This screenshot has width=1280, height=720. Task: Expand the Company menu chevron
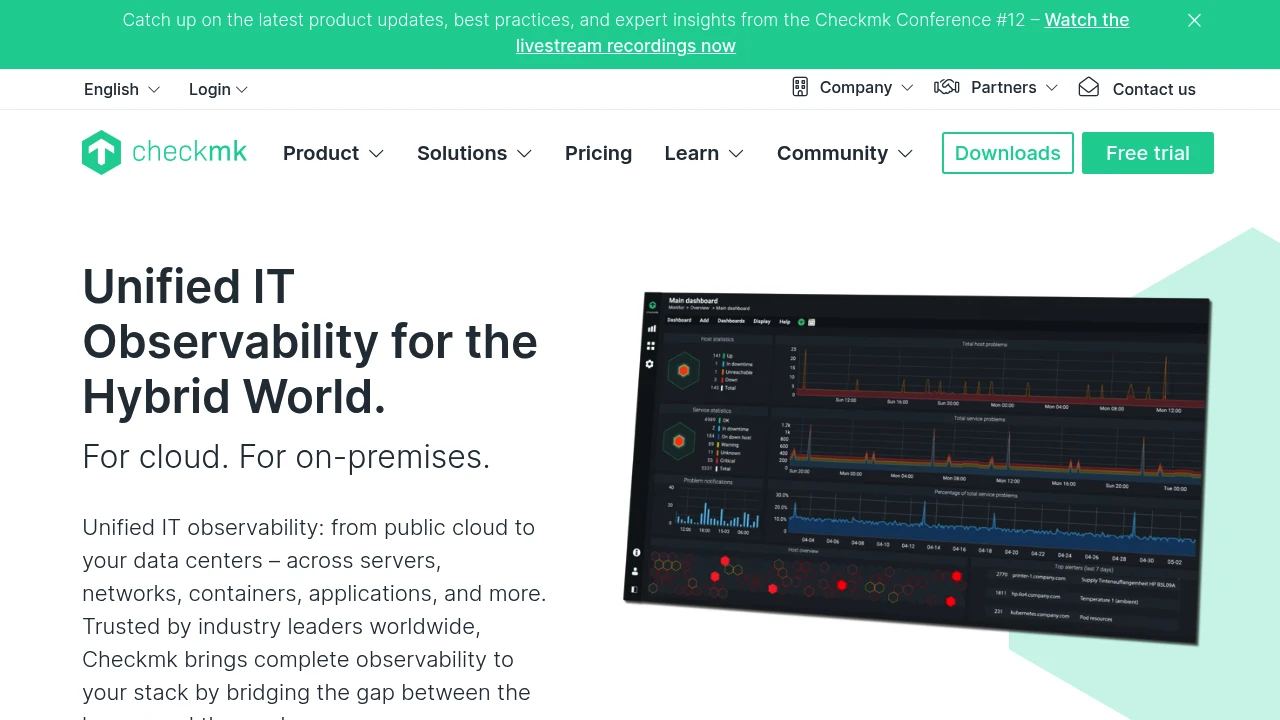pos(907,88)
